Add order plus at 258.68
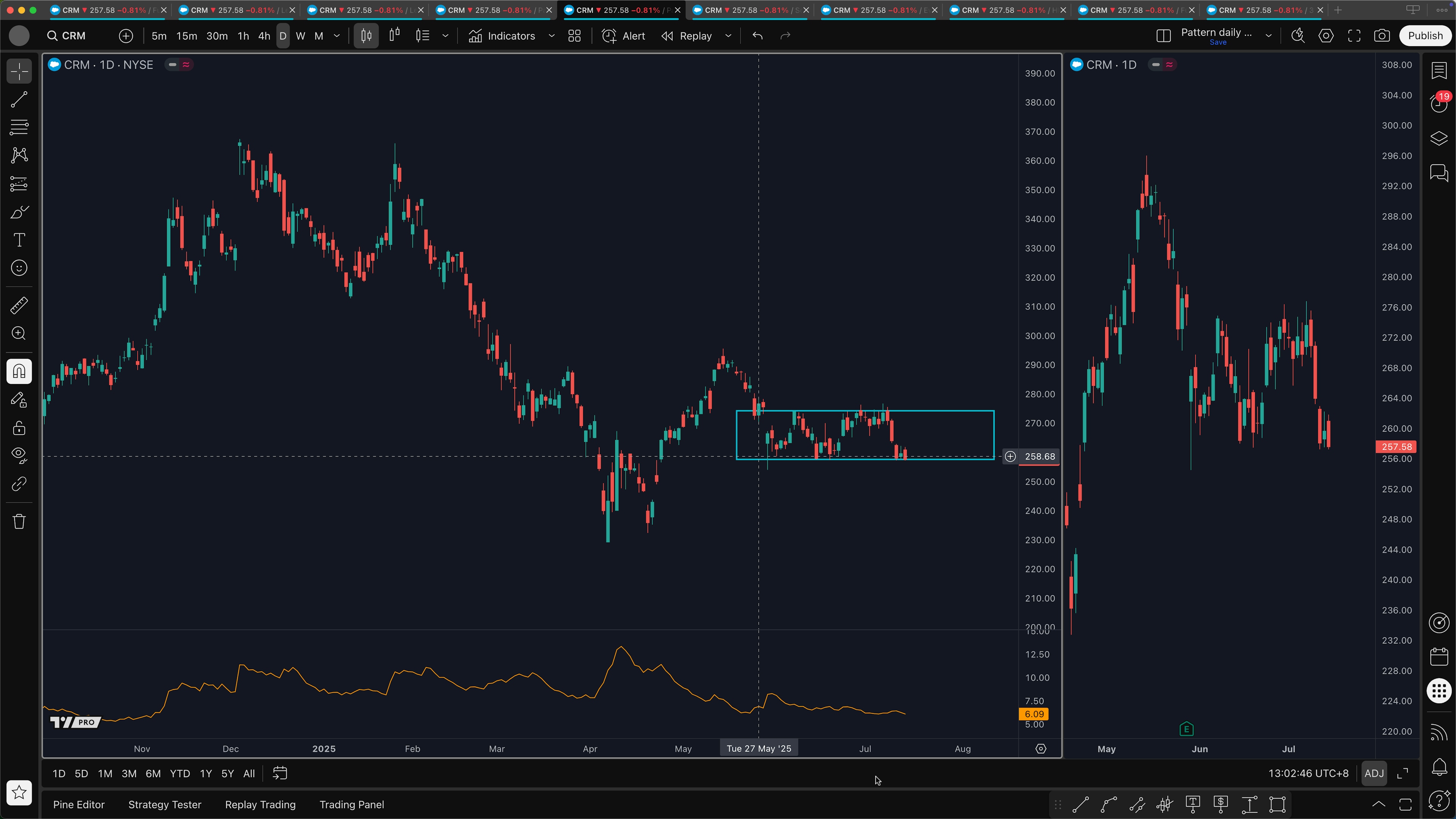This screenshot has width=1456, height=819. 1010,456
